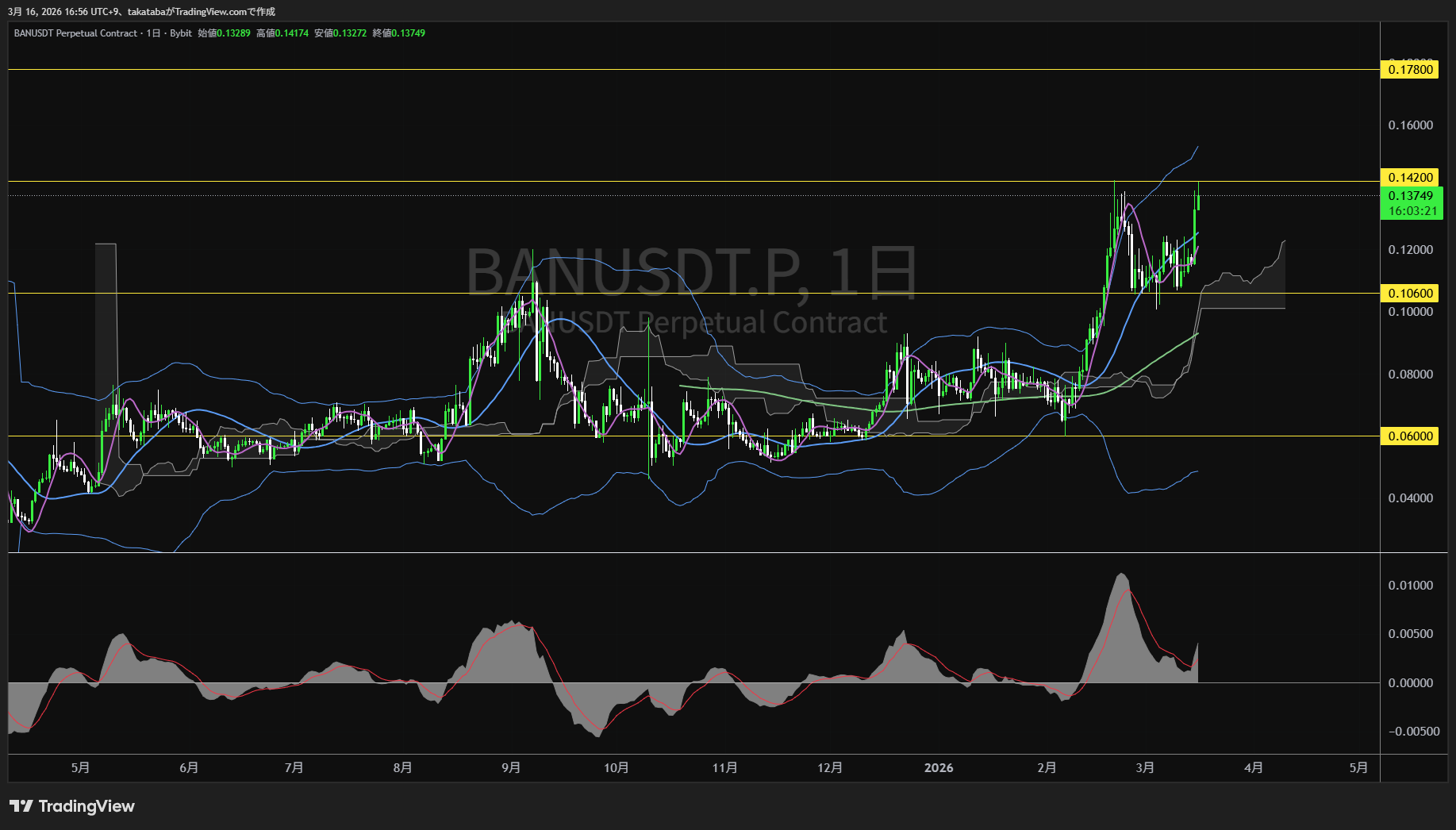
Task: Click the 8月 label on time axis
Action: pyautogui.click(x=402, y=768)
